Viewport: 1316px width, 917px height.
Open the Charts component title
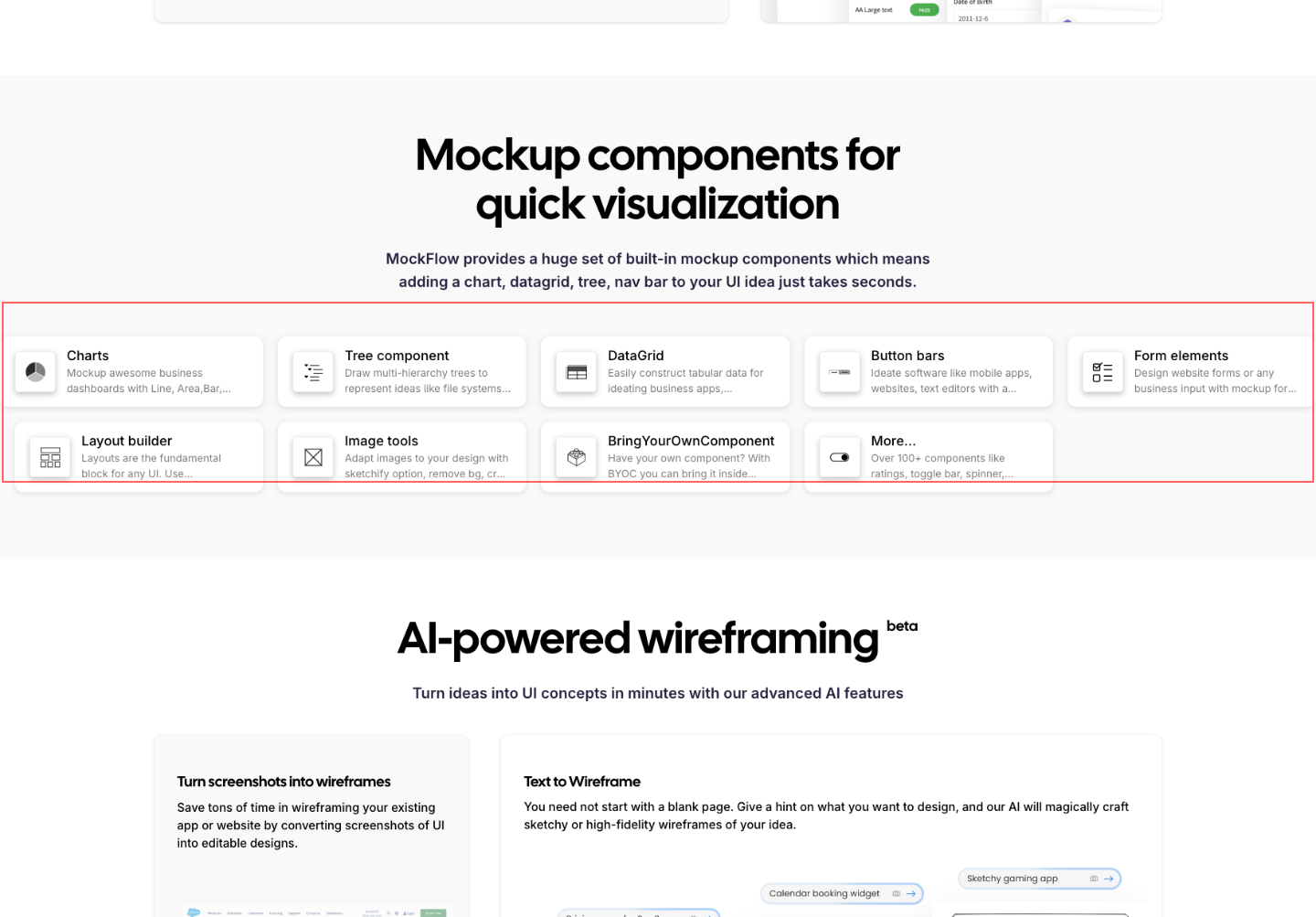pyautogui.click(x=88, y=356)
